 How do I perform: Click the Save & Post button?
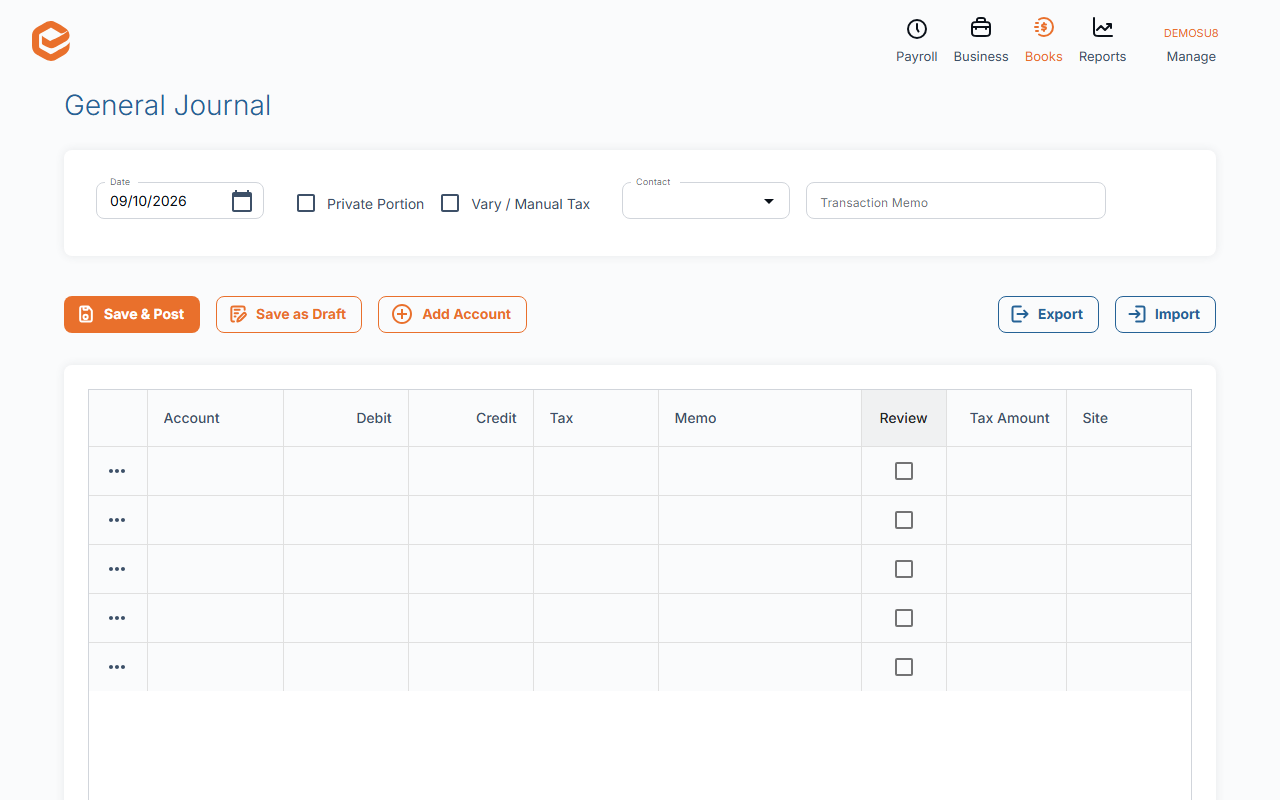click(132, 314)
